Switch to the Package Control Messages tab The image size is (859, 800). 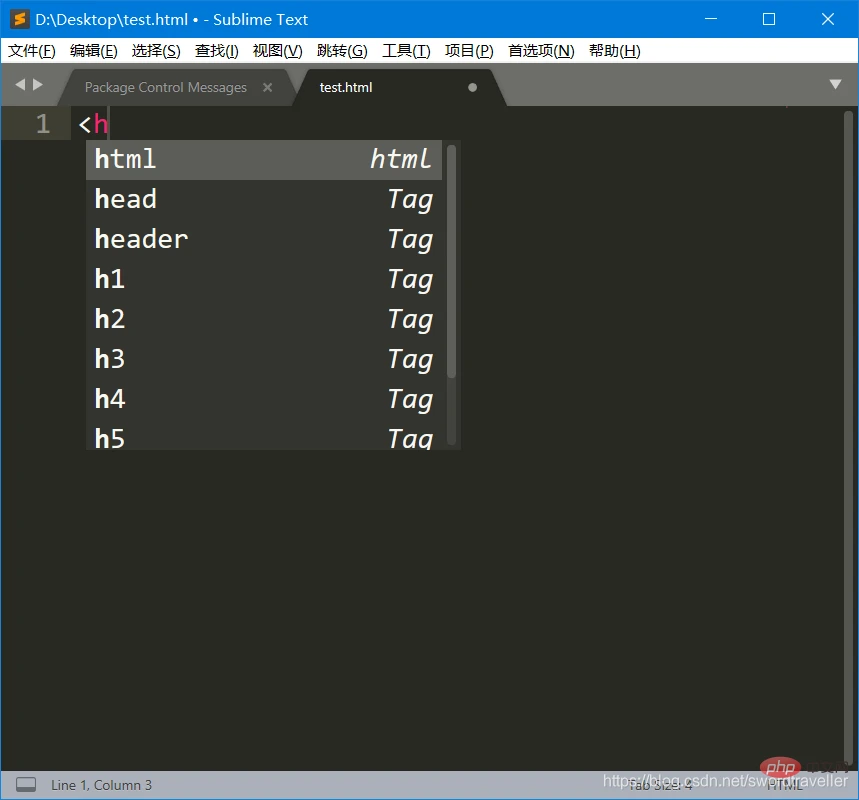pyautogui.click(x=165, y=87)
